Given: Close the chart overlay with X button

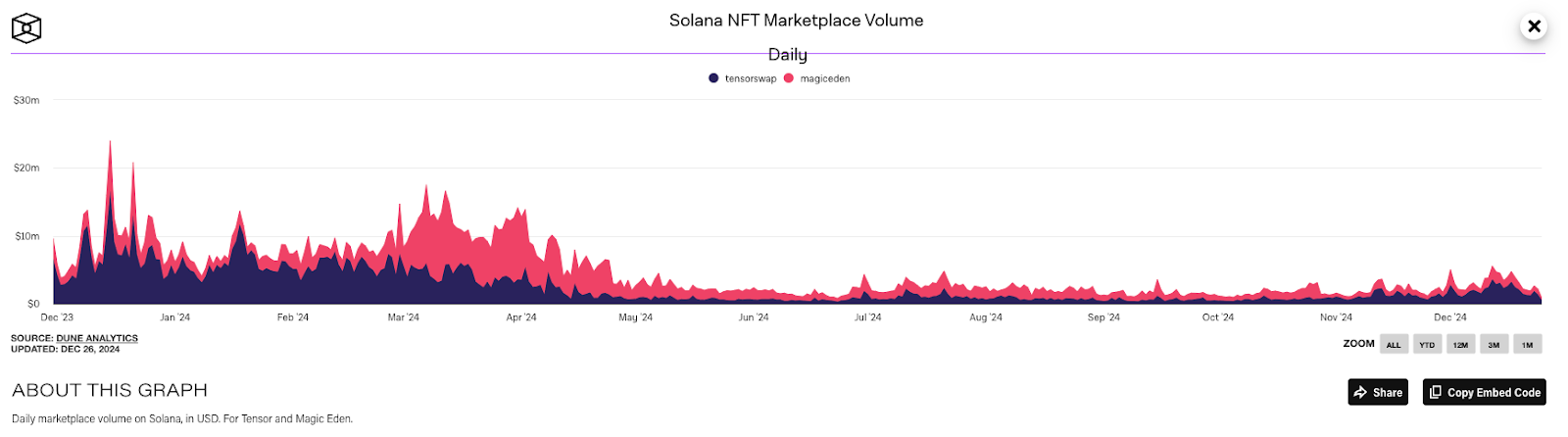Looking at the screenshot, I should tap(1534, 26).
